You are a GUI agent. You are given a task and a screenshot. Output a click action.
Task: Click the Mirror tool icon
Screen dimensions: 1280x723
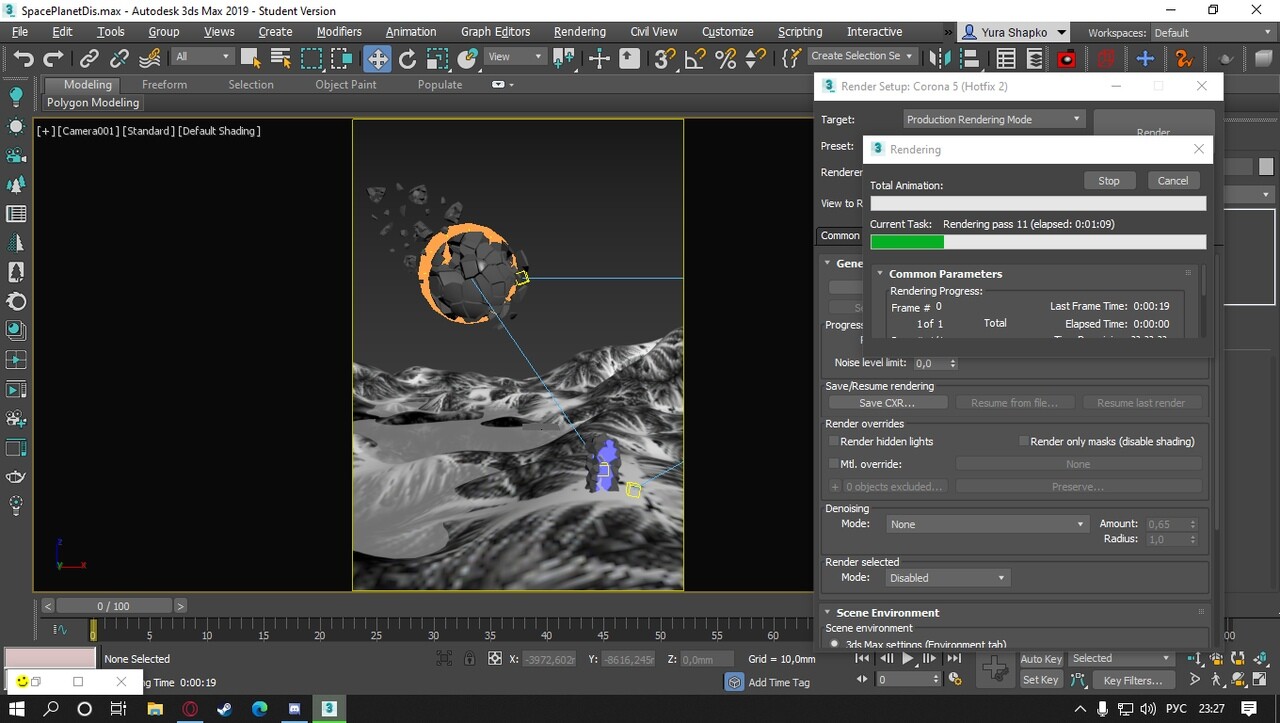[939, 58]
